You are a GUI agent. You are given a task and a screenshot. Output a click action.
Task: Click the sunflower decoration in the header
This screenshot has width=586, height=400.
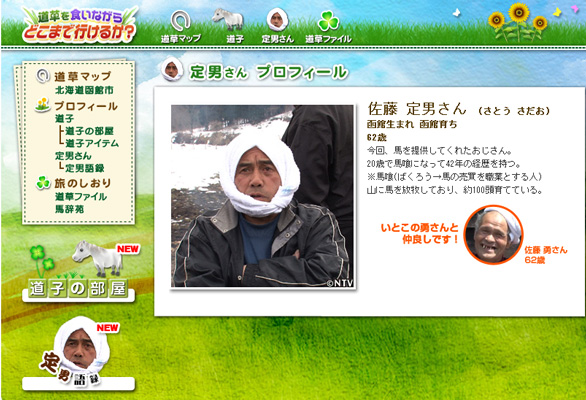pos(518,21)
